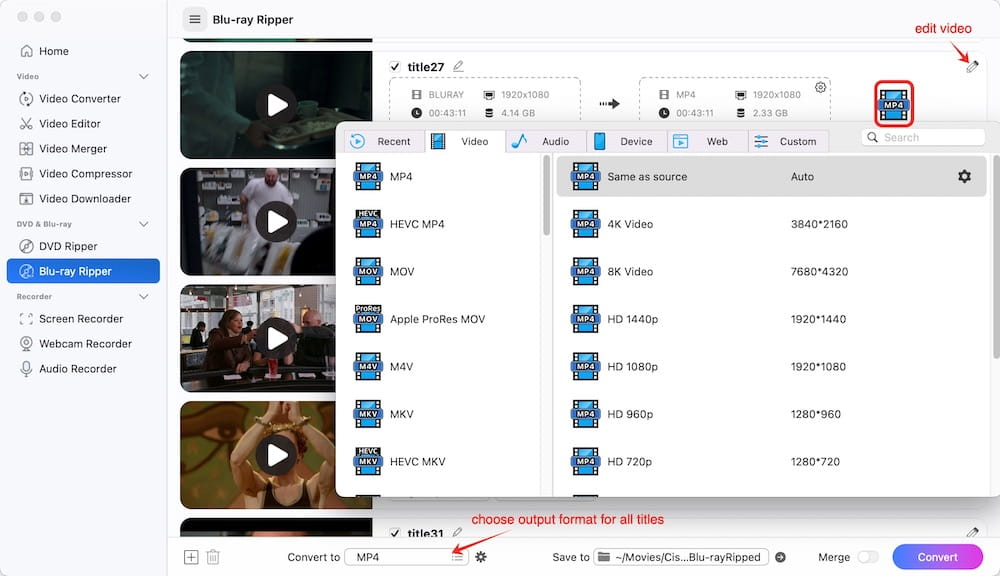
Task: Click edit pencil on title31 row
Action: click(972, 532)
